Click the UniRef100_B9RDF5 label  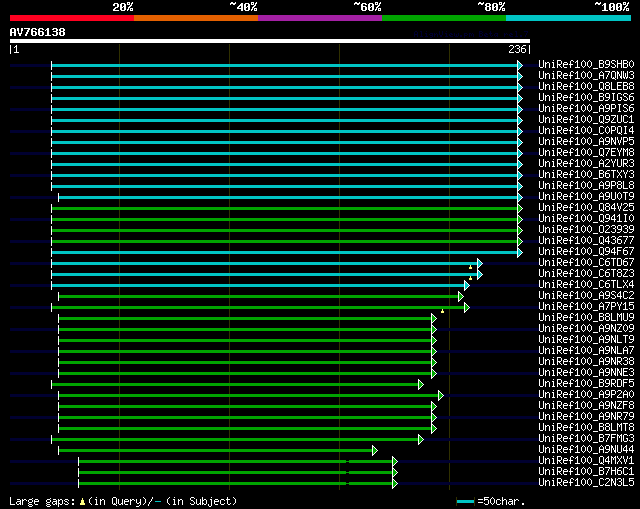pos(586,384)
